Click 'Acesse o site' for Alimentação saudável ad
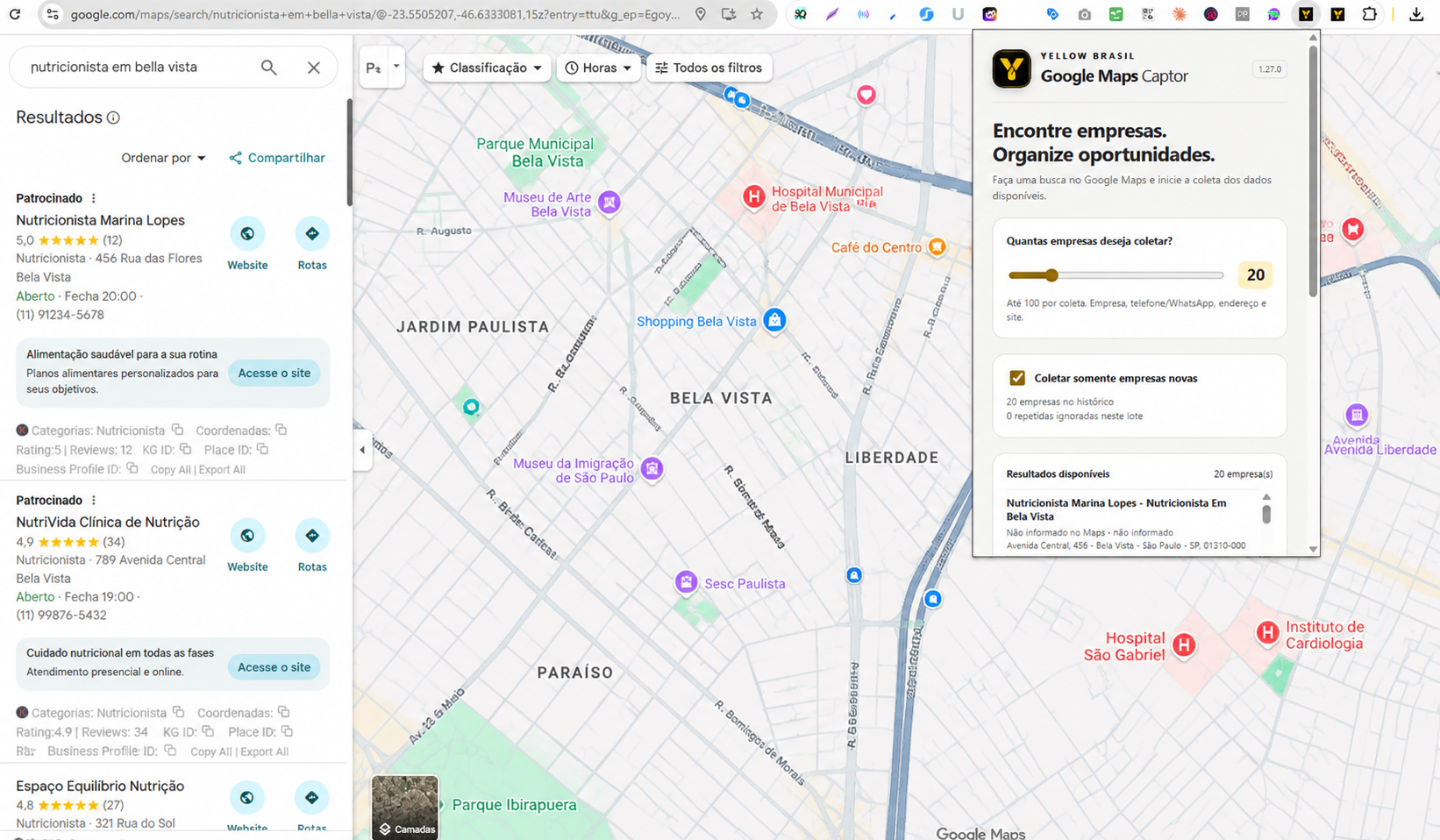This screenshot has width=1440, height=840. click(274, 373)
